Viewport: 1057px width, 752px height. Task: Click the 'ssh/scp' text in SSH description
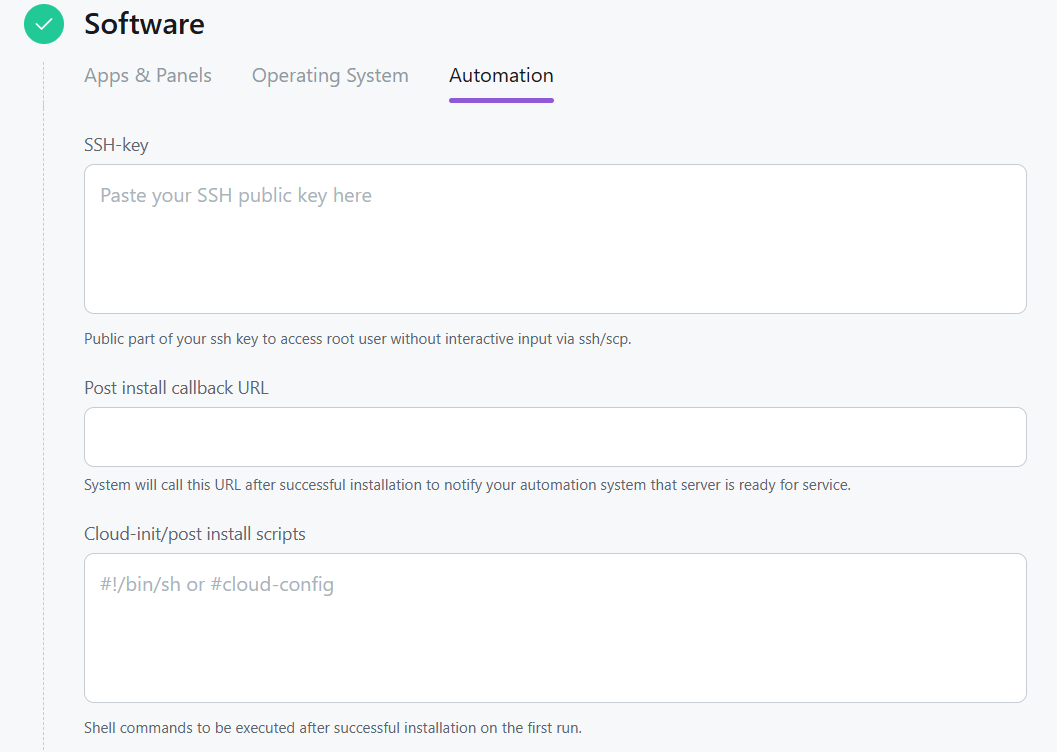point(604,339)
